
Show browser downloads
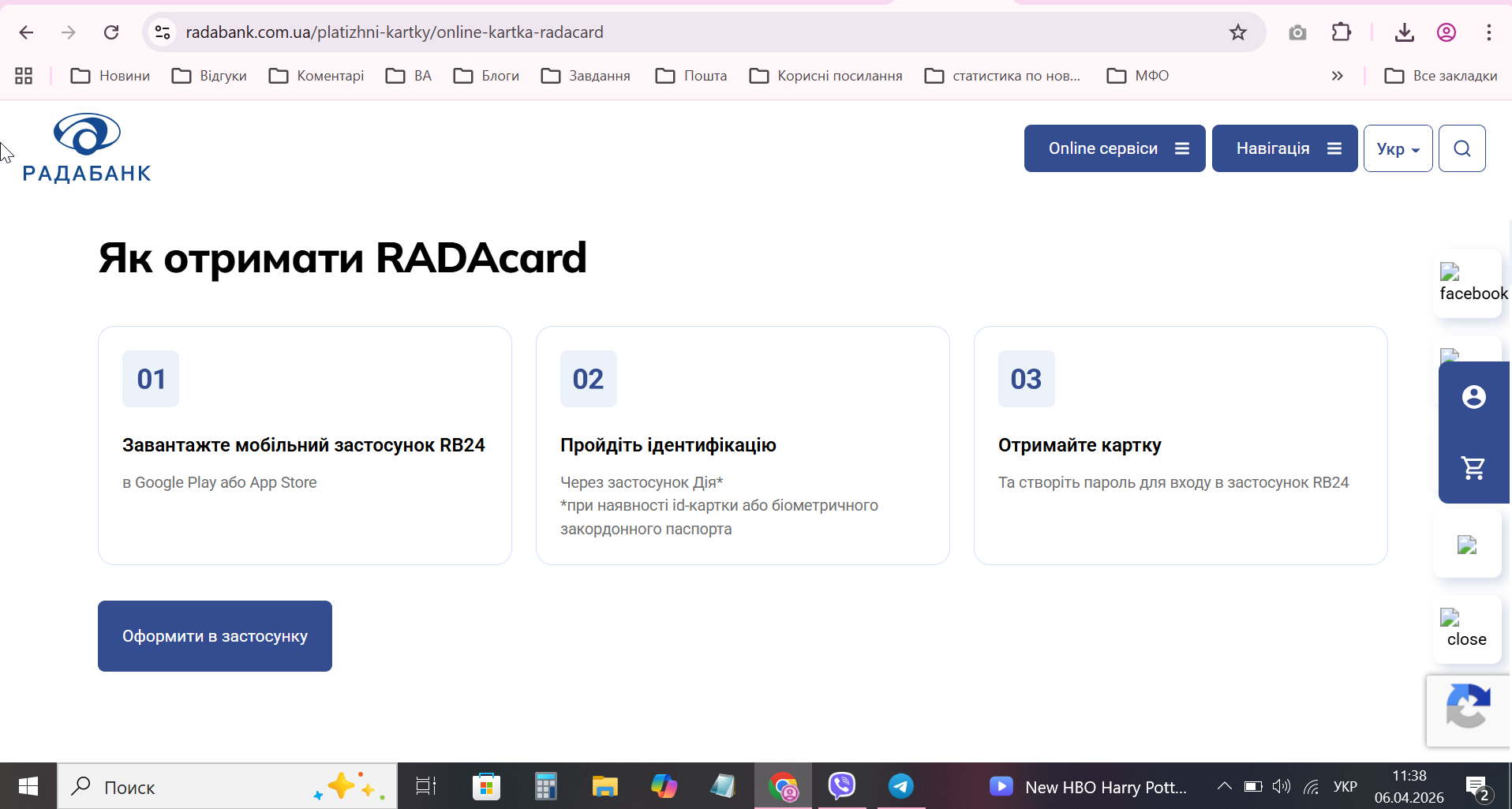[x=1405, y=32]
